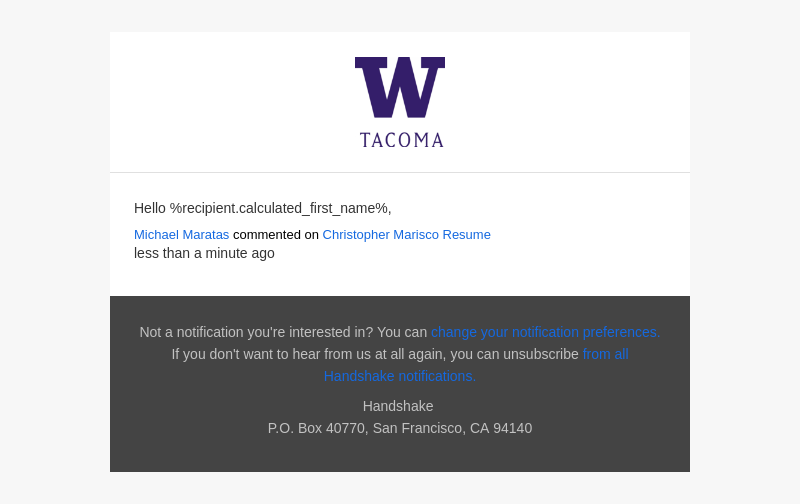Click the TACOMA wordmark under the logo
This screenshot has height=504, width=800.
click(402, 140)
